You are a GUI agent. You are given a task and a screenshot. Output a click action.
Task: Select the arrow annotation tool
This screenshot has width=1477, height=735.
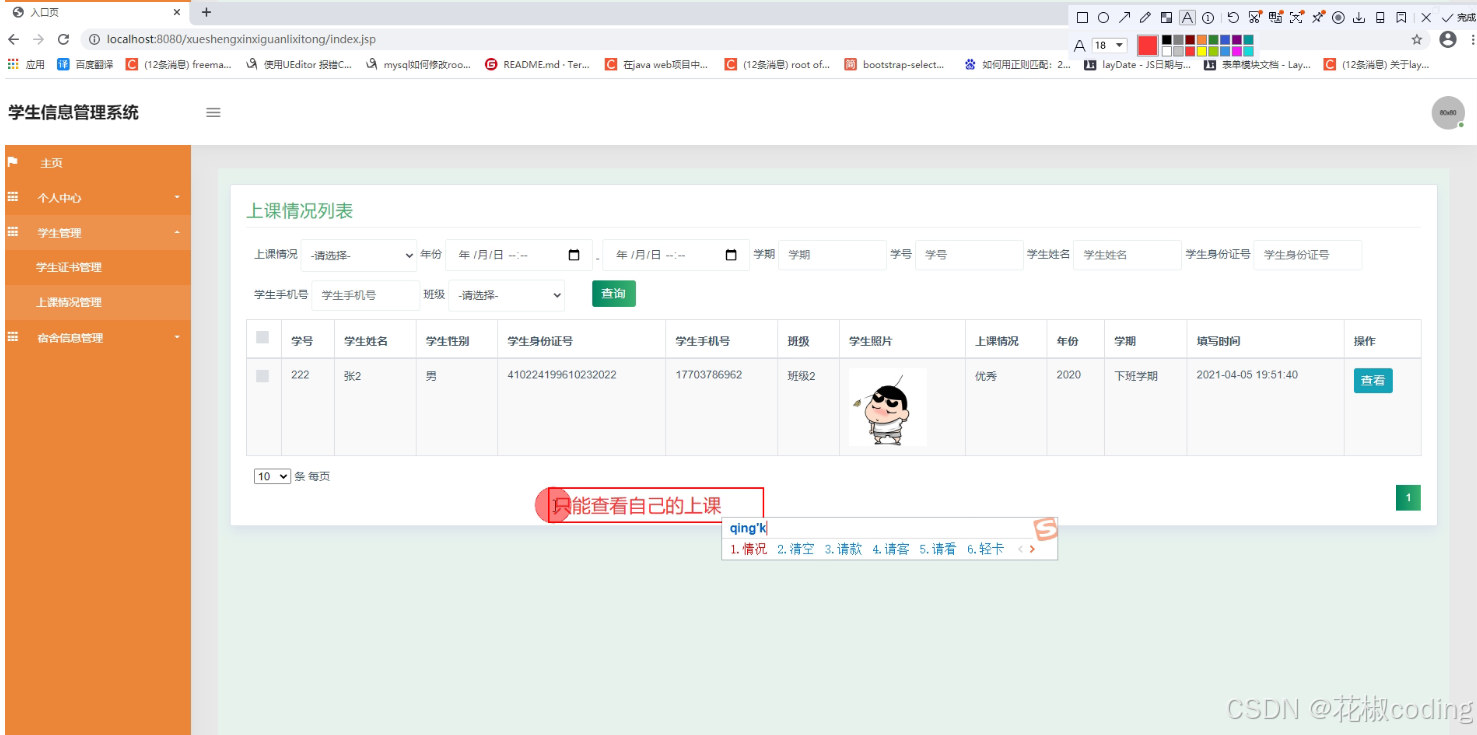(1124, 16)
